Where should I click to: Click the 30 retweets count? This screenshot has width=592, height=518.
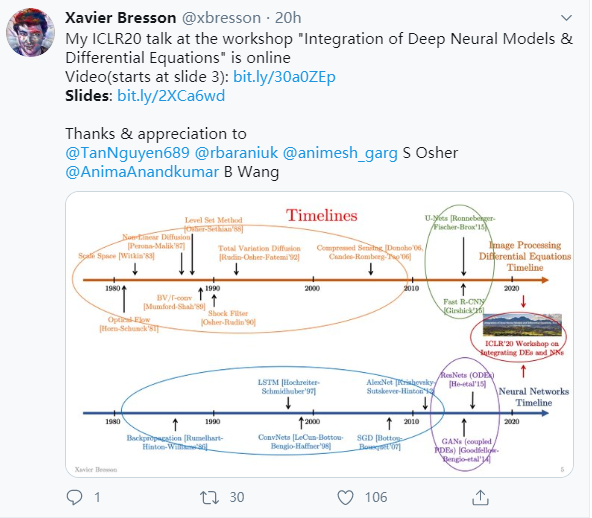click(x=237, y=497)
